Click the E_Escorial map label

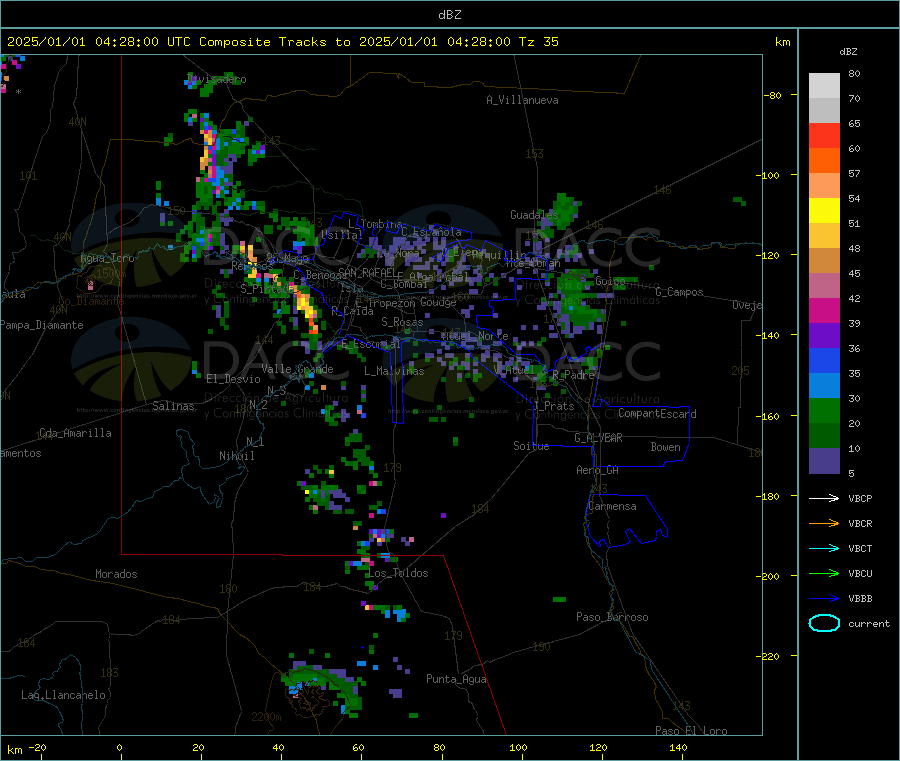pyautogui.click(x=371, y=344)
